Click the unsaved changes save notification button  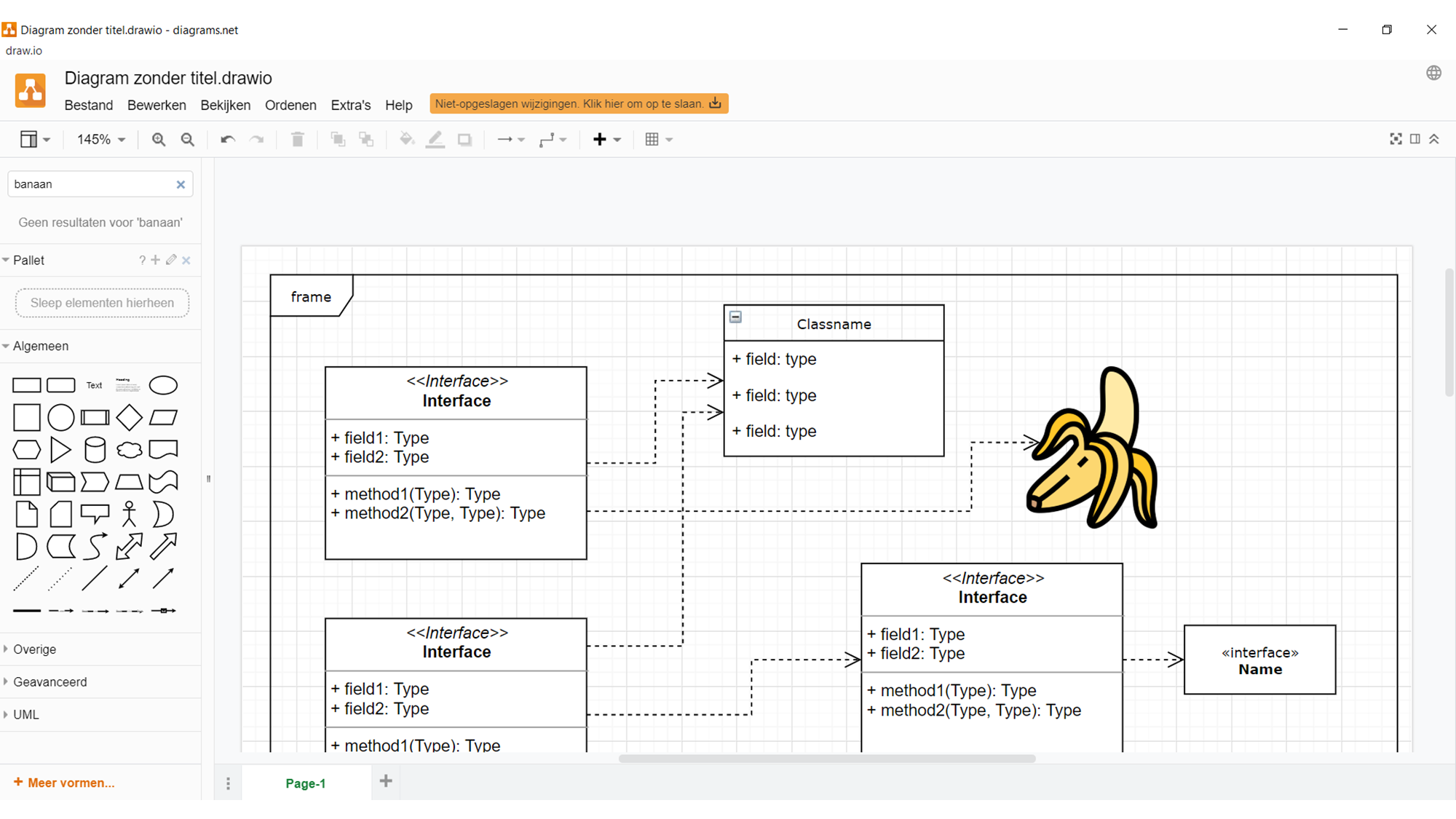[578, 103]
